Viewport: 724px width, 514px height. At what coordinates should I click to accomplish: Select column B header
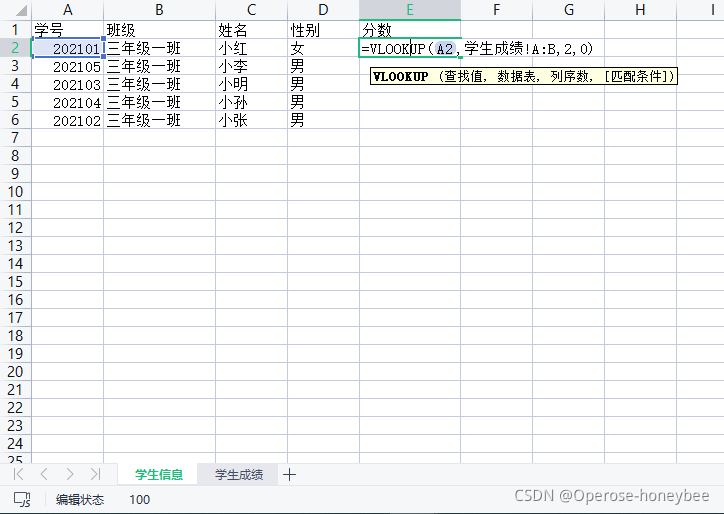(159, 10)
